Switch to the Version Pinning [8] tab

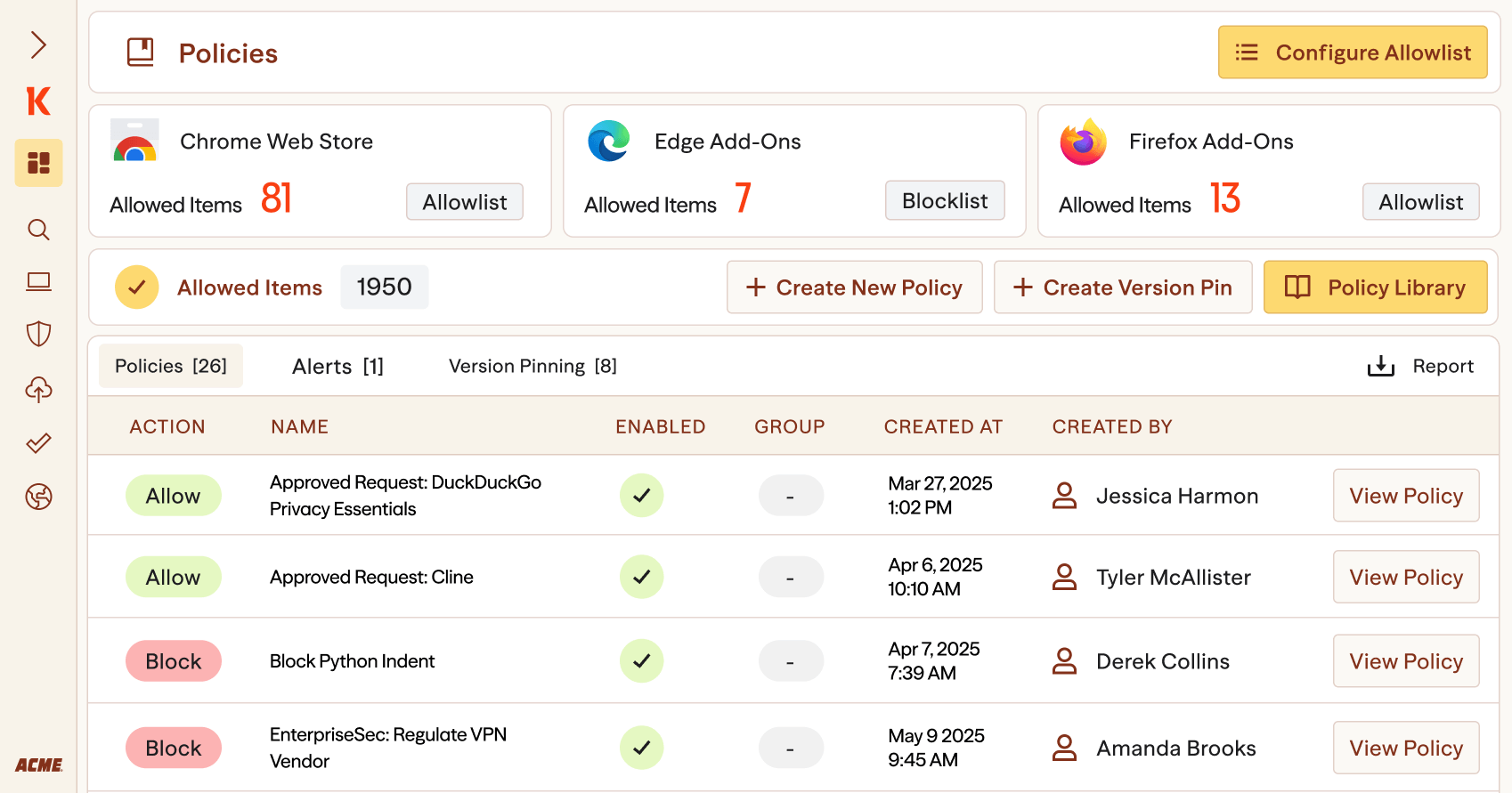click(x=532, y=366)
